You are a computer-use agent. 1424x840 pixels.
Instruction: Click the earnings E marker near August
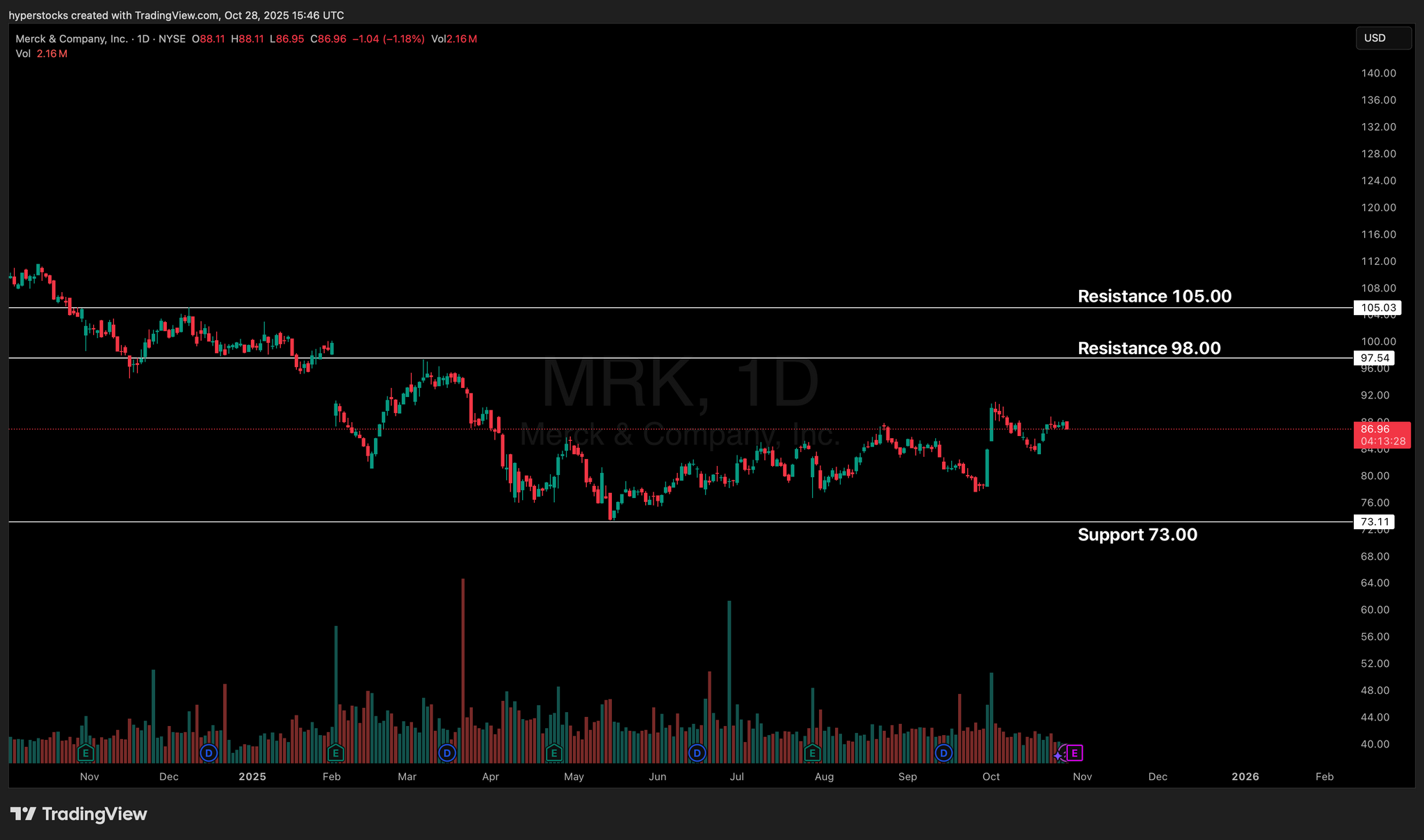click(811, 752)
